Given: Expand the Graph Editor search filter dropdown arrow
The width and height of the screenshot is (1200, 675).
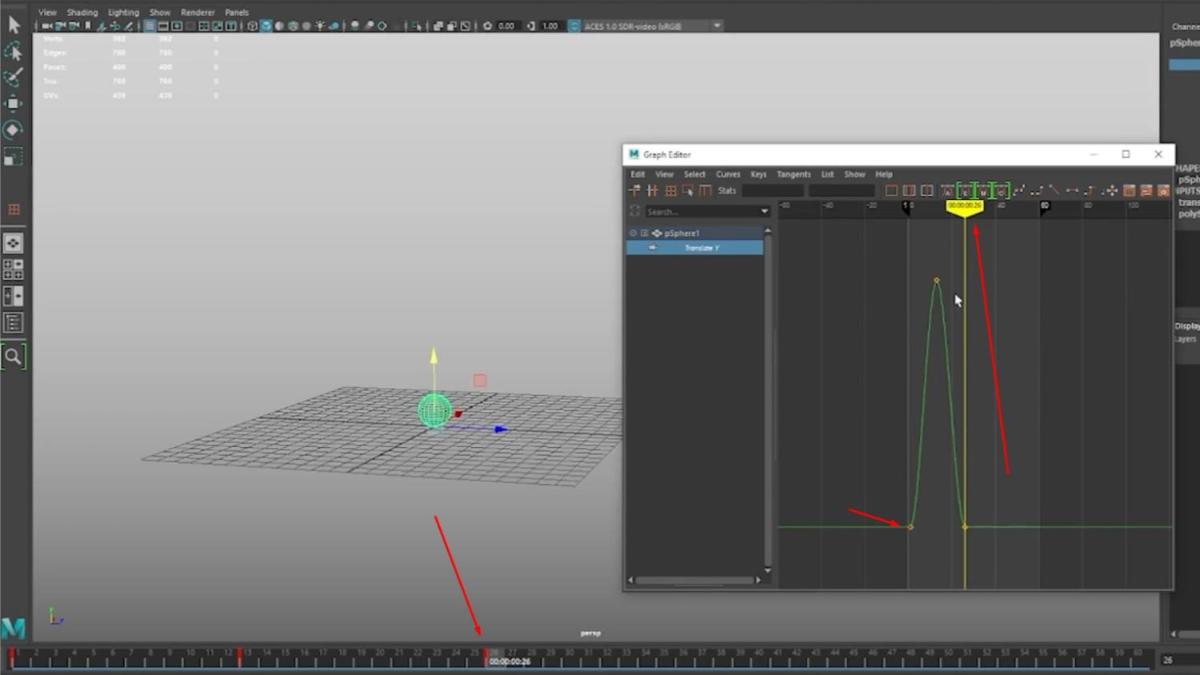Looking at the screenshot, I should 765,212.
